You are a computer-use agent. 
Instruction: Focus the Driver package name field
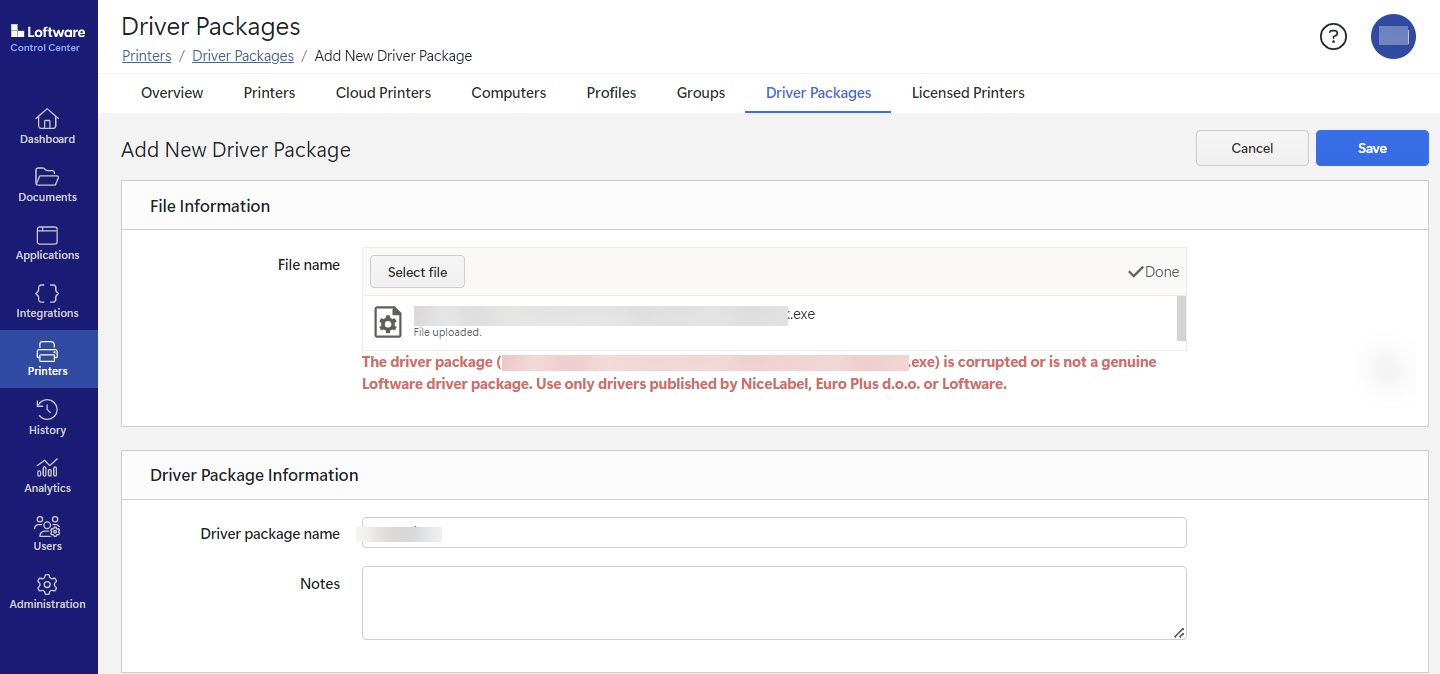pyautogui.click(x=774, y=533)
